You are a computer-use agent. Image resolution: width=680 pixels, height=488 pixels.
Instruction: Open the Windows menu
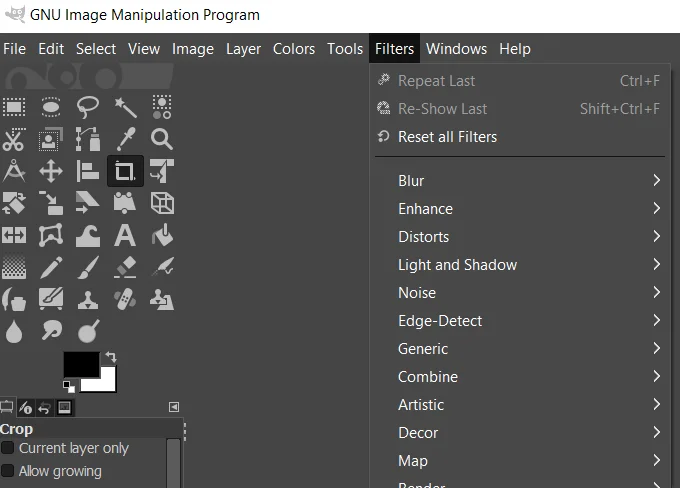(456, 49)
